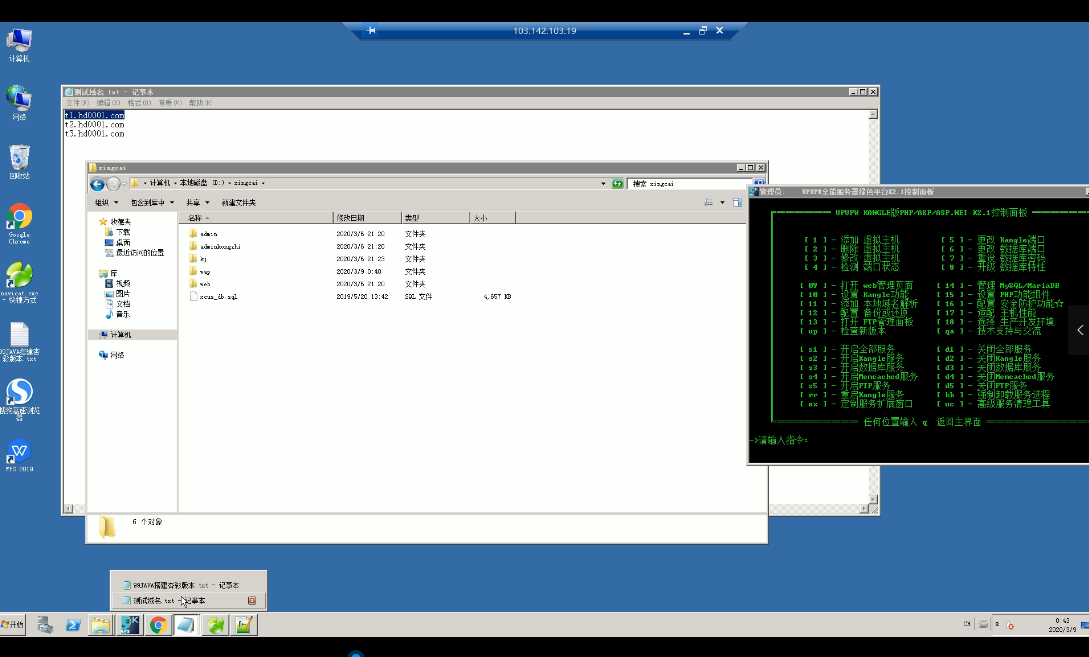Click the green Navicat taskbar icon
Screen dimensions: 1089x657
click(x=215, y=625)
